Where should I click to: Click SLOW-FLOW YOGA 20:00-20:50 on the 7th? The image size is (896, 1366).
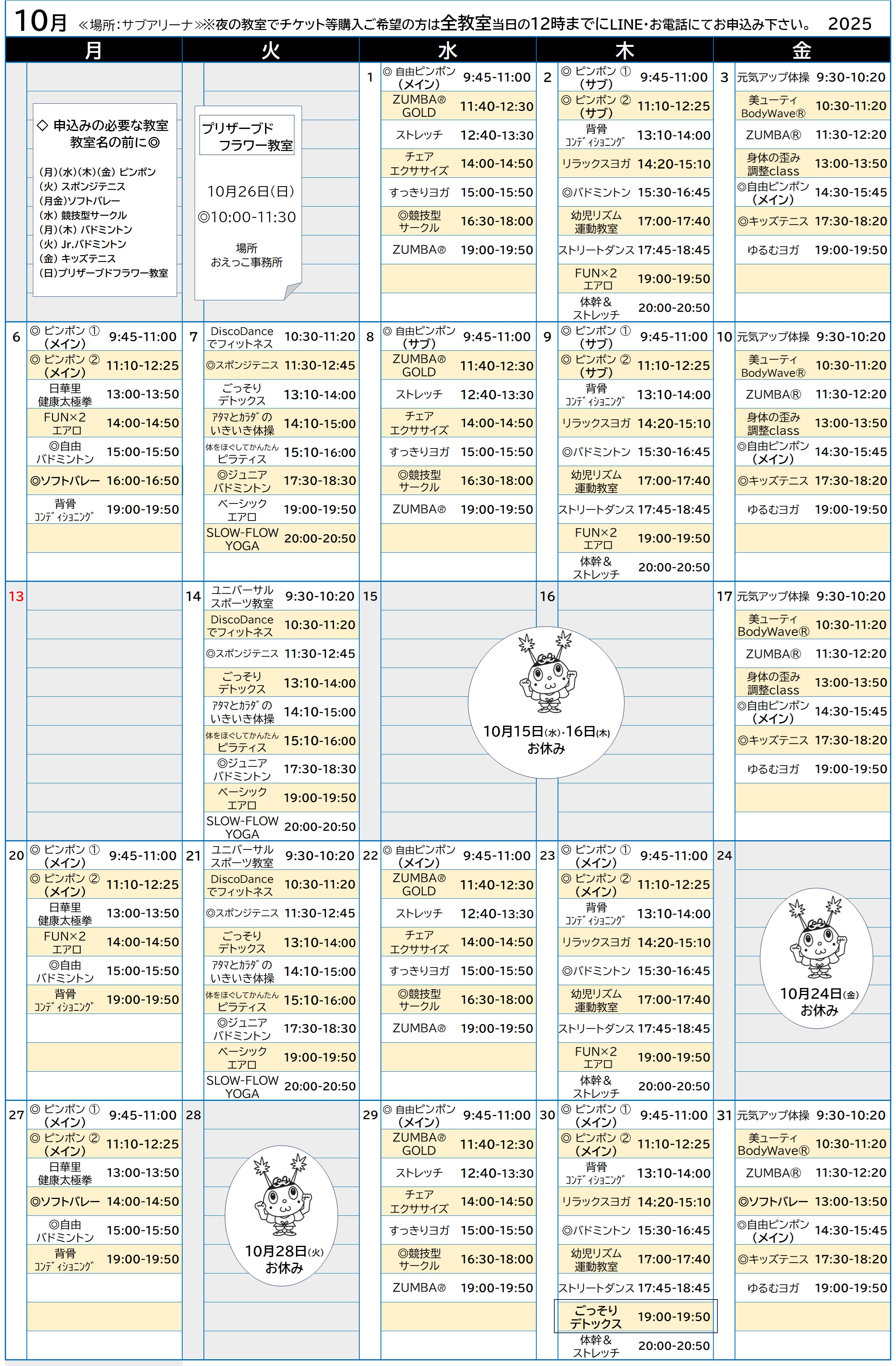(x=281, y=538)
